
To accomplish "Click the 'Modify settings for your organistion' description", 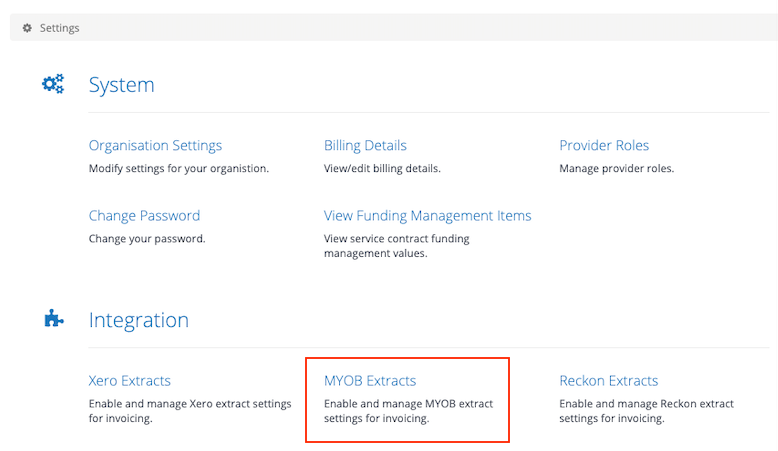I will (x=179, y=169).
